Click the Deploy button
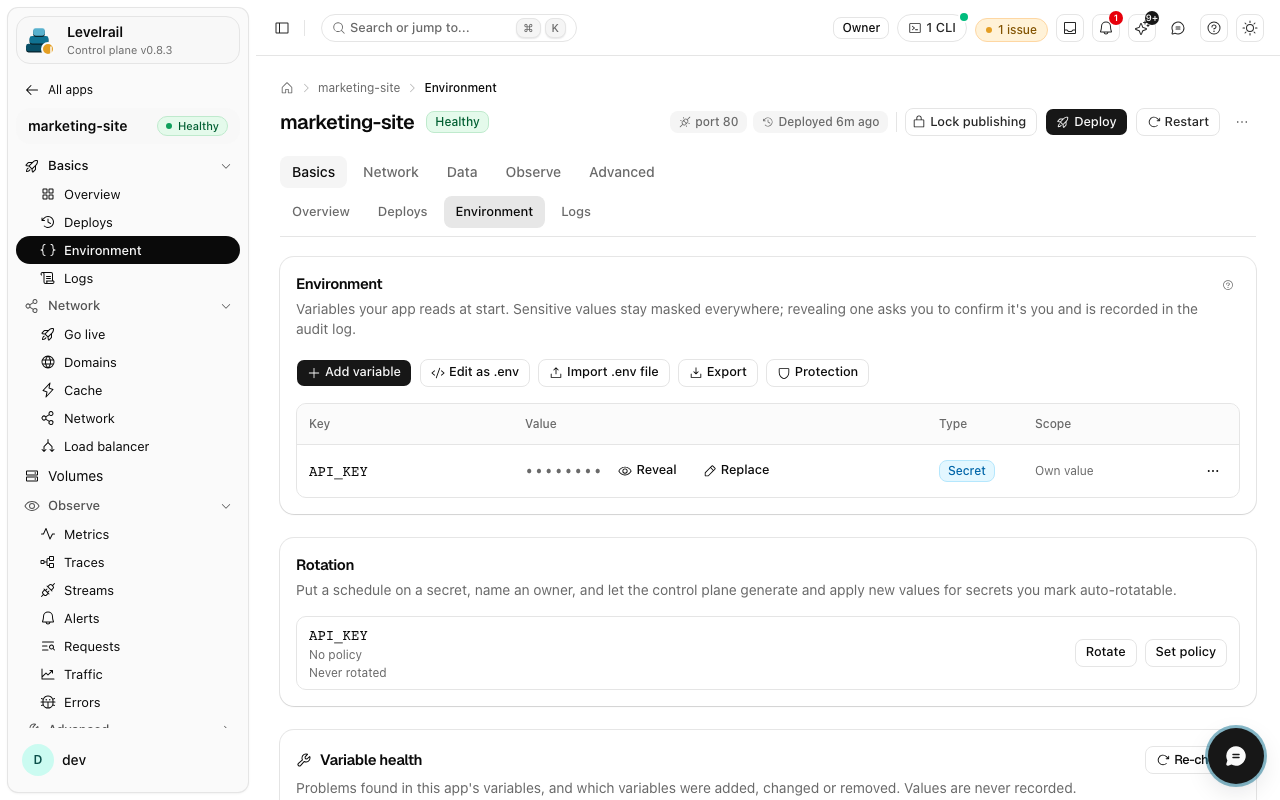1280x800 pixels. pyautogui.click(x=1086, y=122)
